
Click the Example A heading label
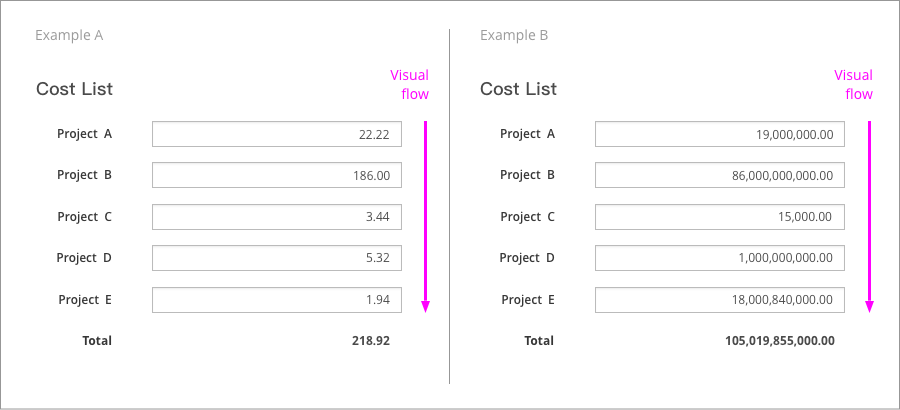click(69, 36)
